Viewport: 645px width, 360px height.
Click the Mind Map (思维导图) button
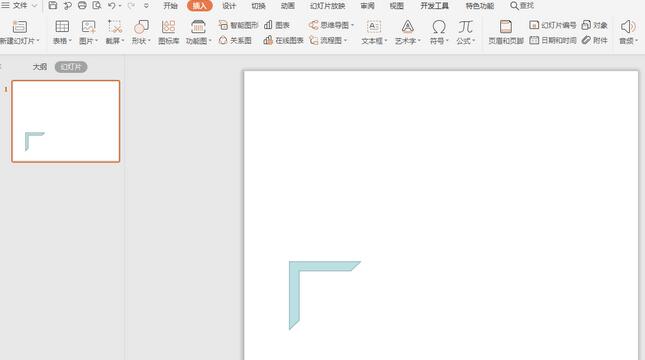tap(331, 25)
